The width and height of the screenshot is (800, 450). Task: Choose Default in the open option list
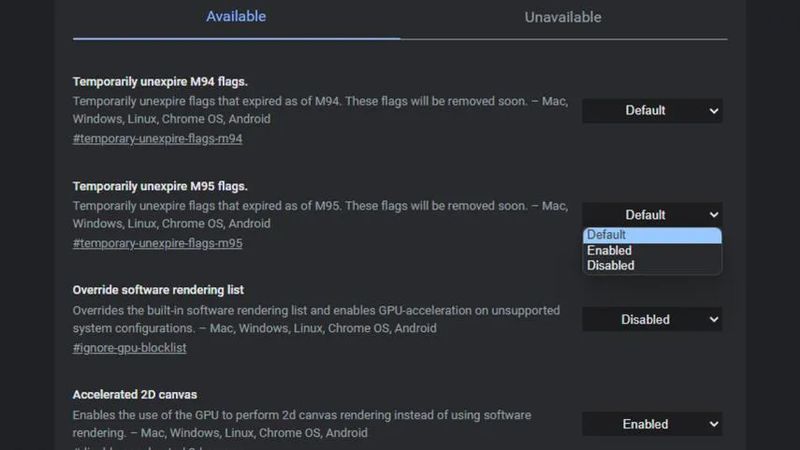[x=652, y=235]
